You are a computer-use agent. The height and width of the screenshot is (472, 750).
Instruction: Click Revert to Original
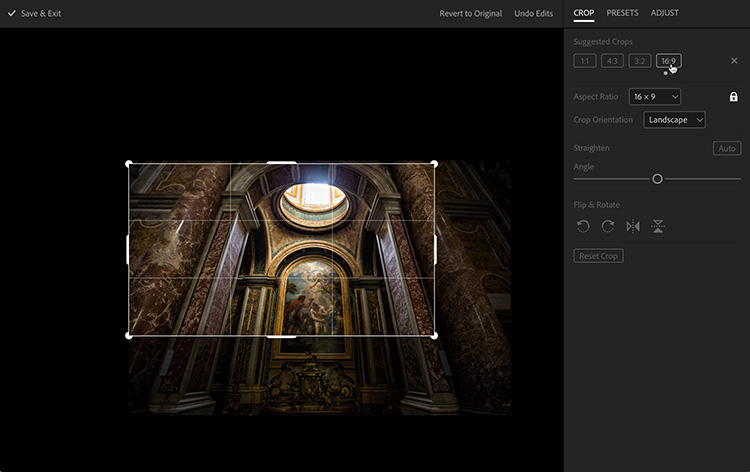coord(471,13)
